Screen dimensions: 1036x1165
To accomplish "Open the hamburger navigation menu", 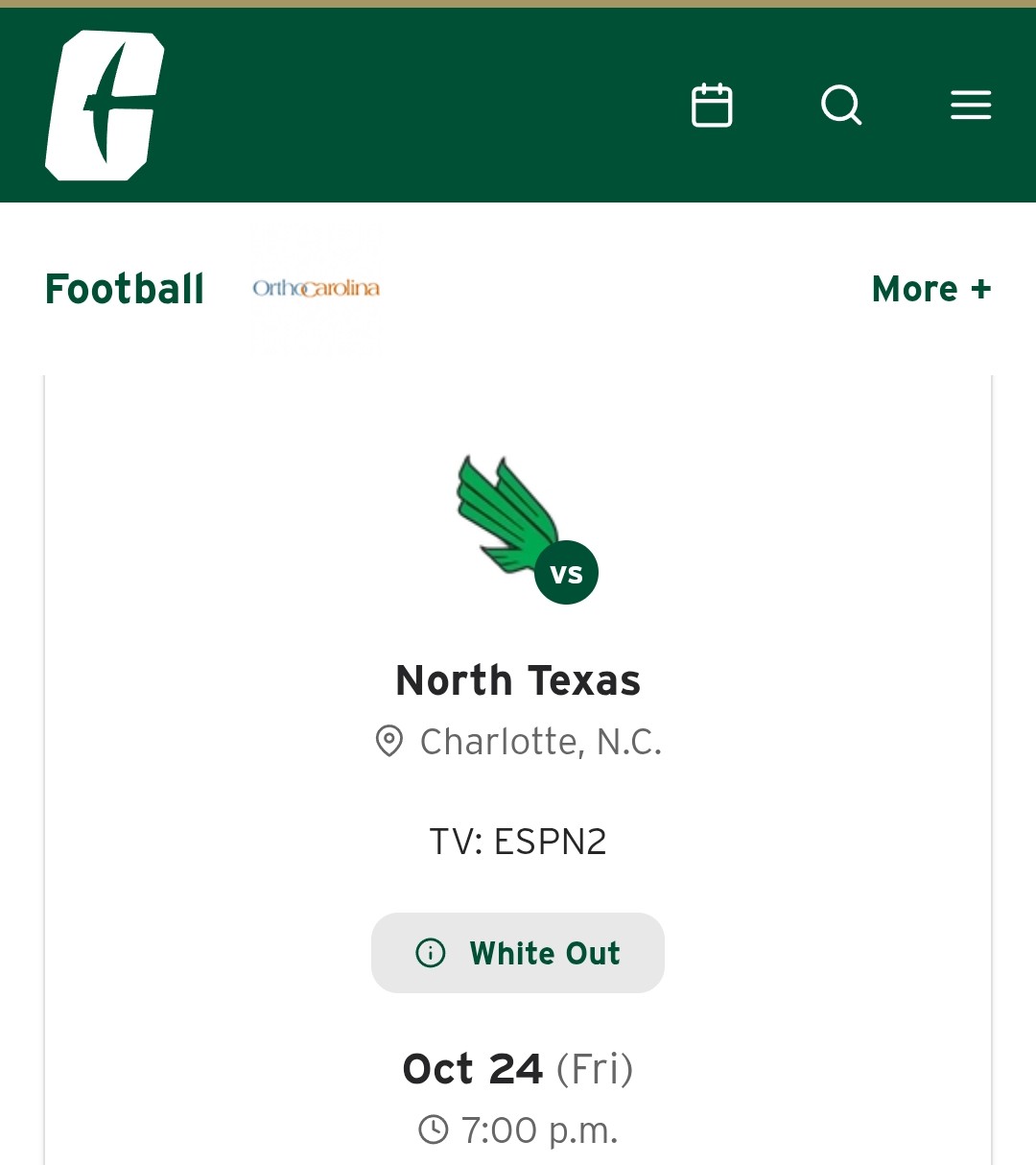I will click(971, 106).
